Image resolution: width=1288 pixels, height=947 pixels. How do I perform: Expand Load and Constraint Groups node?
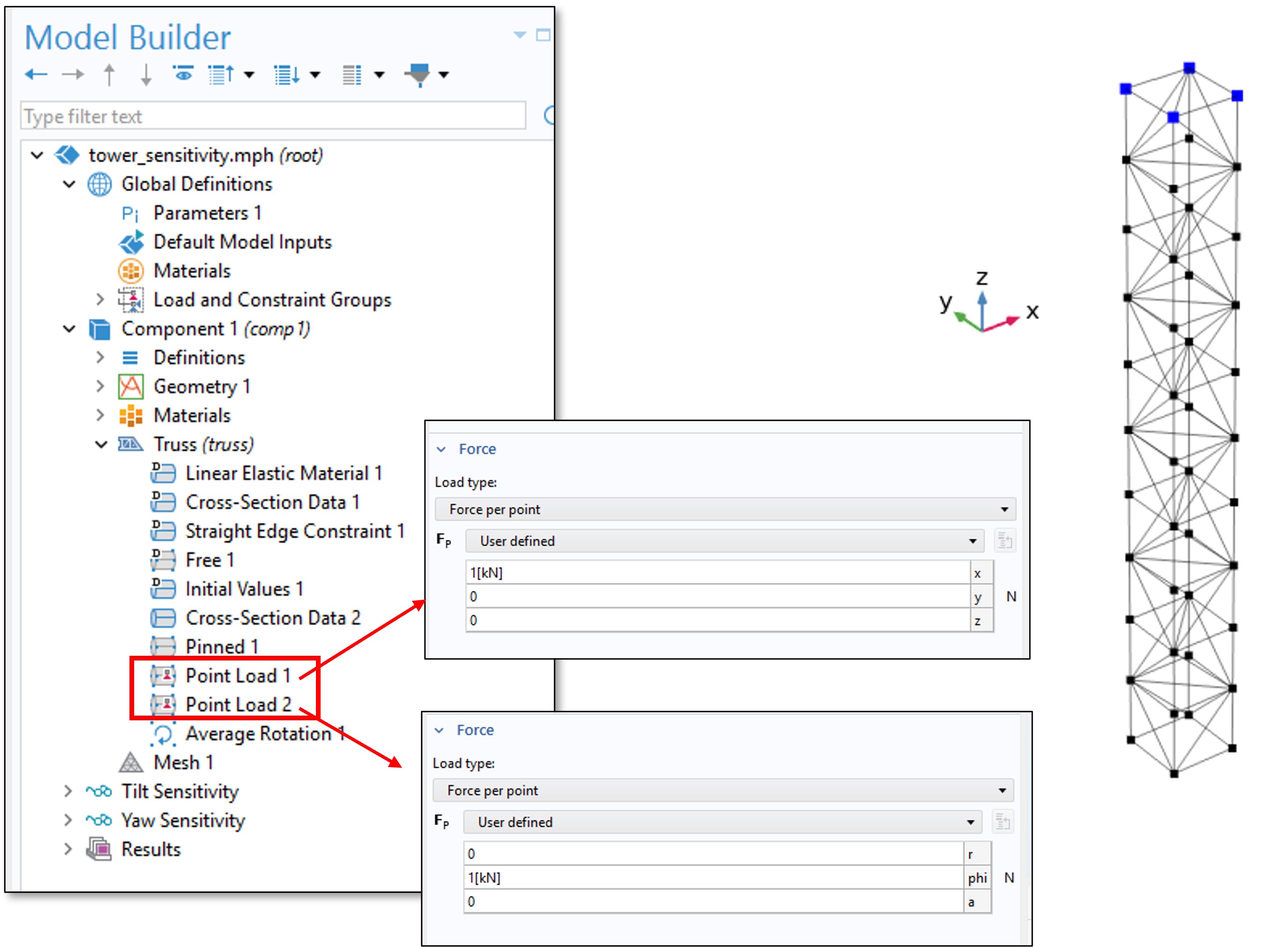(100, 300)
